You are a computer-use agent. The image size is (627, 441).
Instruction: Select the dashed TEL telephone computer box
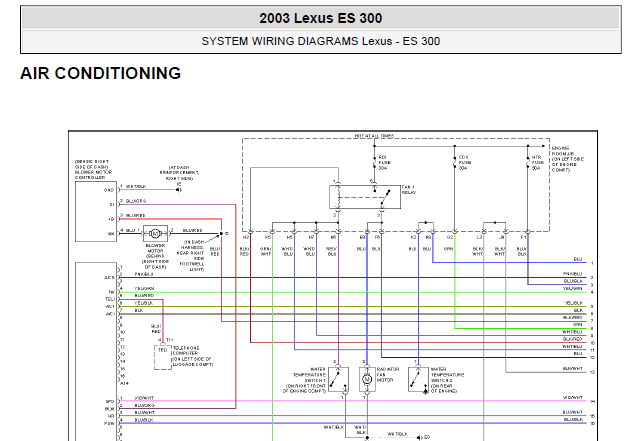click(163, 357)
